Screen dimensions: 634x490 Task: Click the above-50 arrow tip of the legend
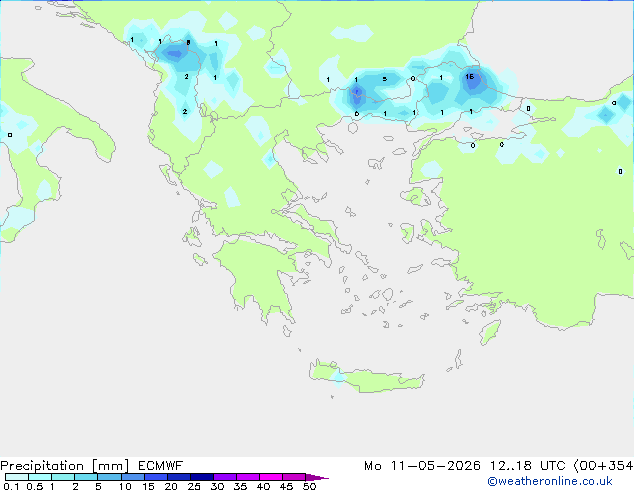pos(317,477)
